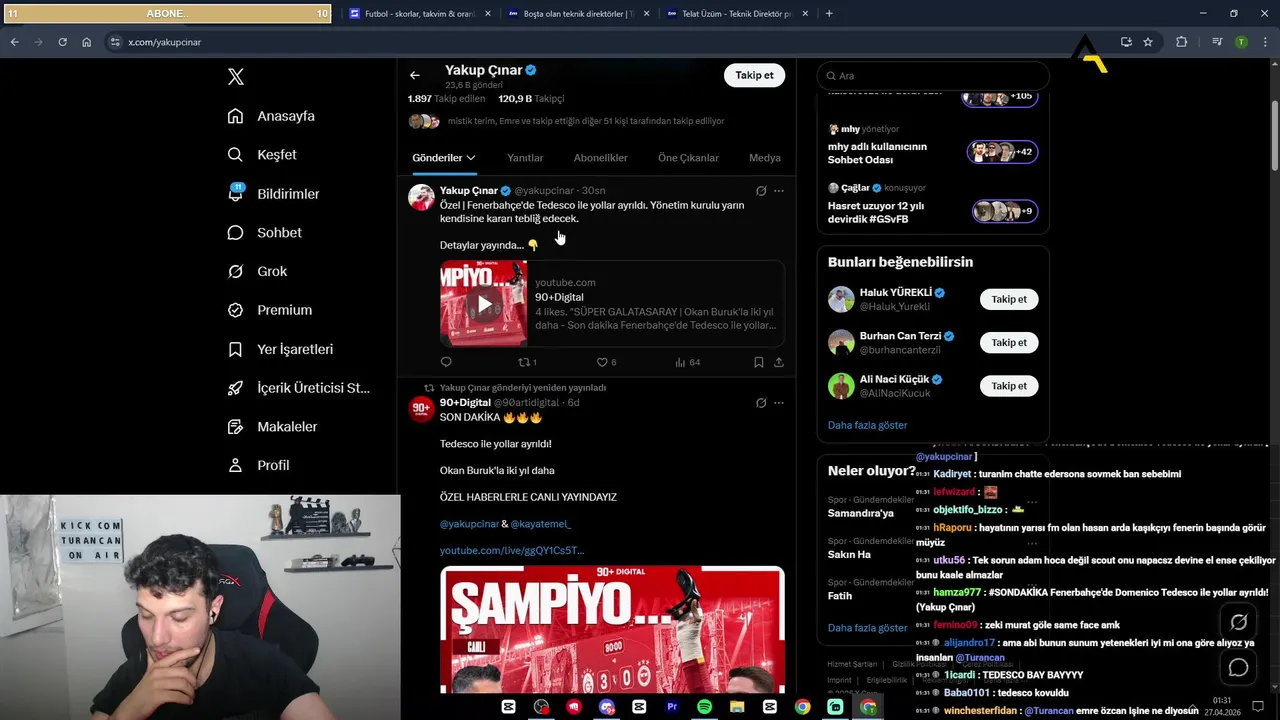Go to browser home page
This screenshot has height=720, width=1280.
point(87,42)
